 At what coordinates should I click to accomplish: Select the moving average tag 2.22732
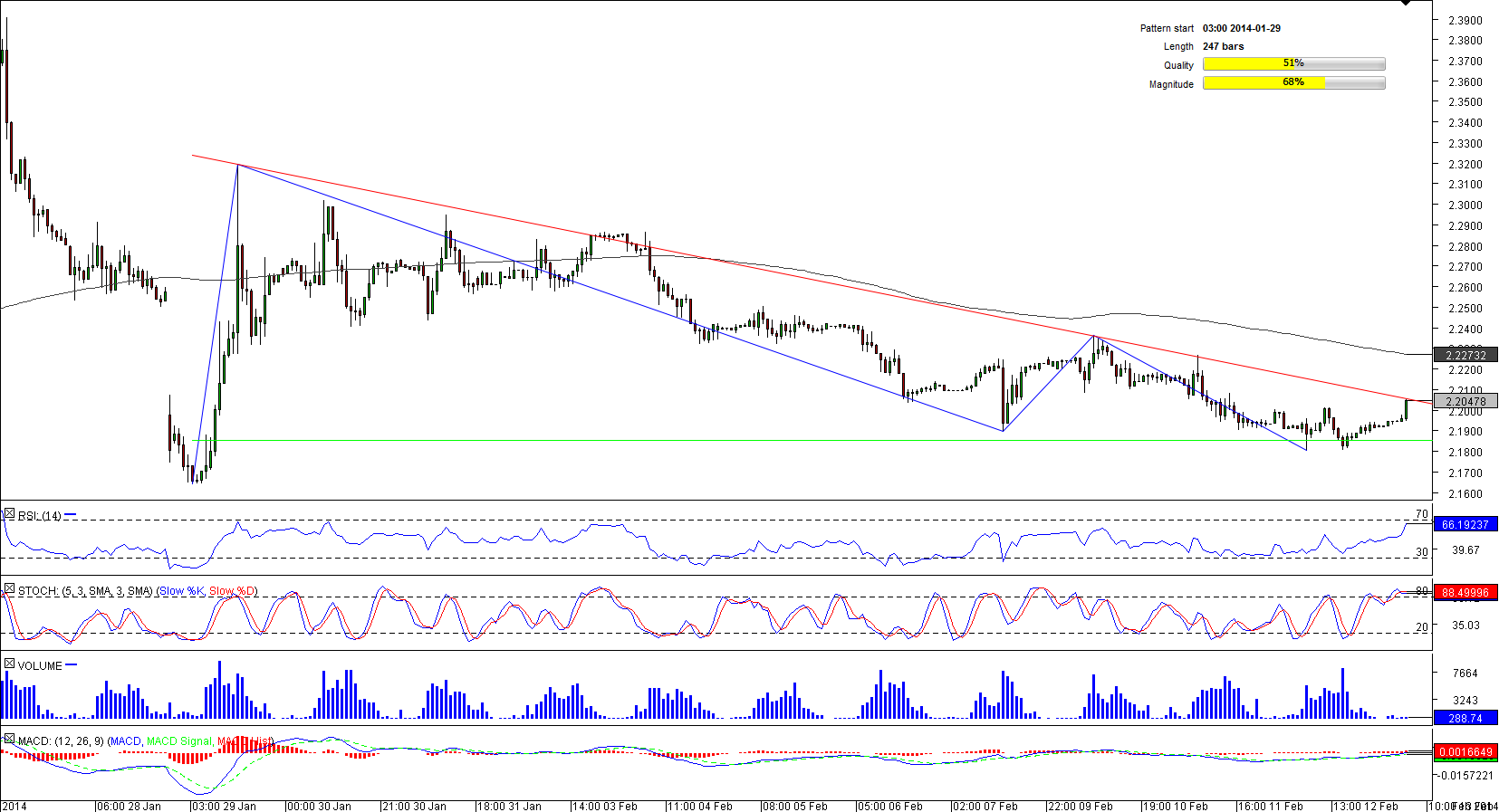click(x=1465, y=355)
